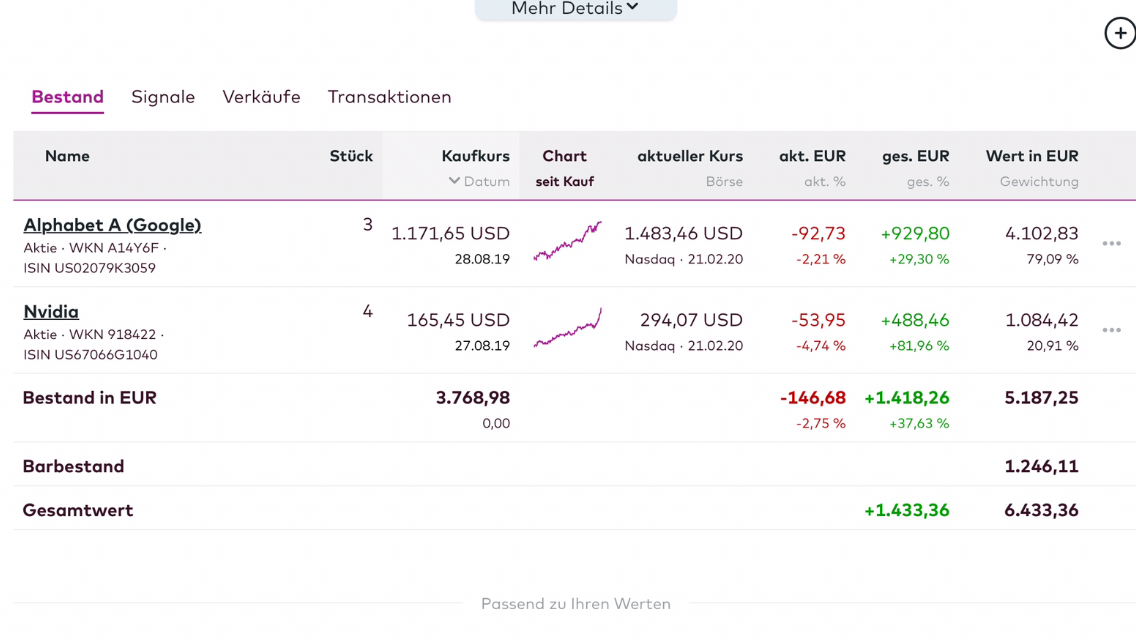Open the three-dot menu for Alphabet A
Screen dimensions: 1136x640
tap(1111, 244)
